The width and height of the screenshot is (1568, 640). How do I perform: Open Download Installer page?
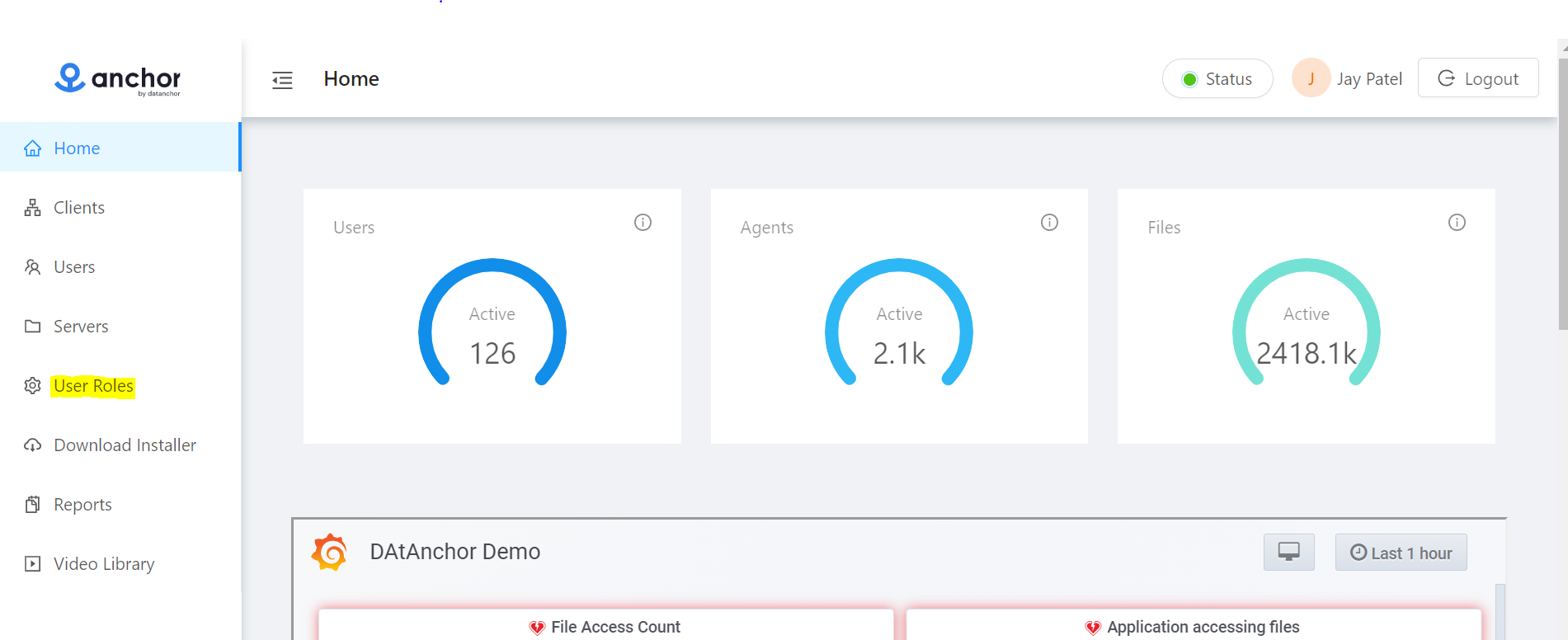[x=120, y=445]
